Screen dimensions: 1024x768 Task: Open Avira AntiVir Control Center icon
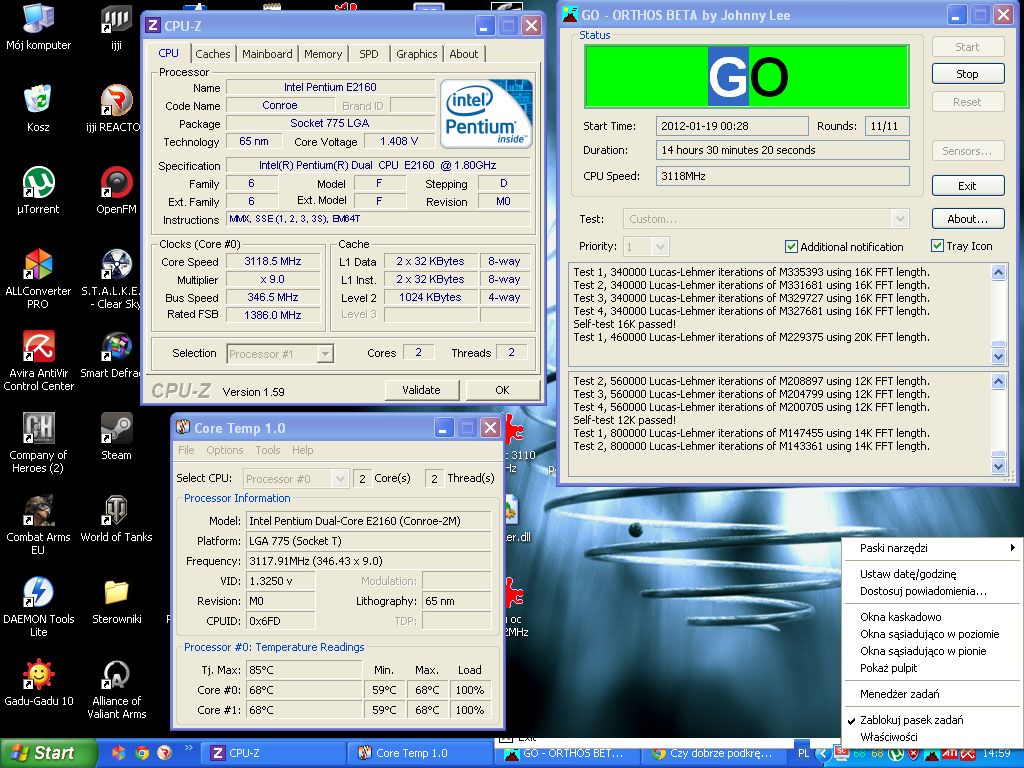(39, 346)
